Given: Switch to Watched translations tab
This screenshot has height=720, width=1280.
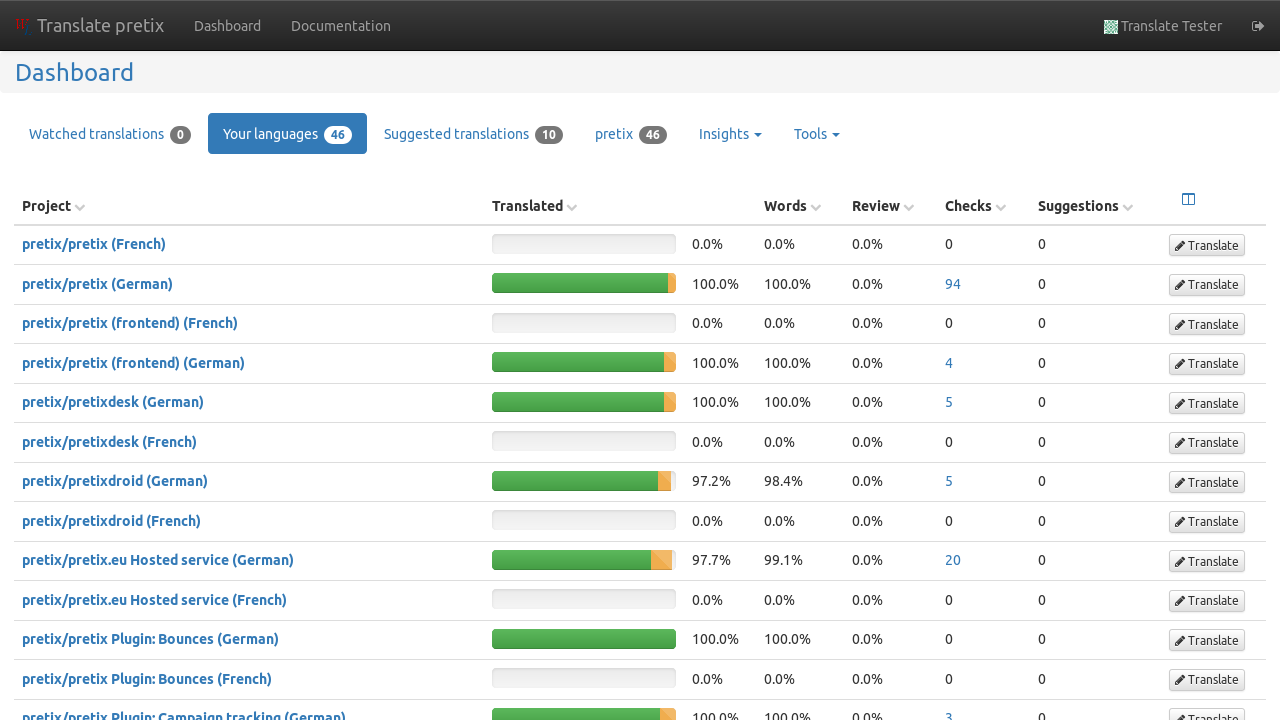Looking at the screenshot, I should click(109, 134).
